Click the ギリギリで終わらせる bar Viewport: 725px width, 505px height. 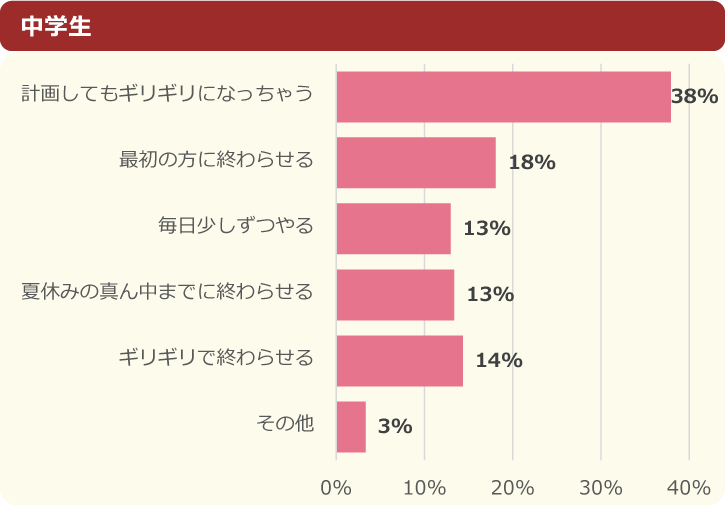399,361
